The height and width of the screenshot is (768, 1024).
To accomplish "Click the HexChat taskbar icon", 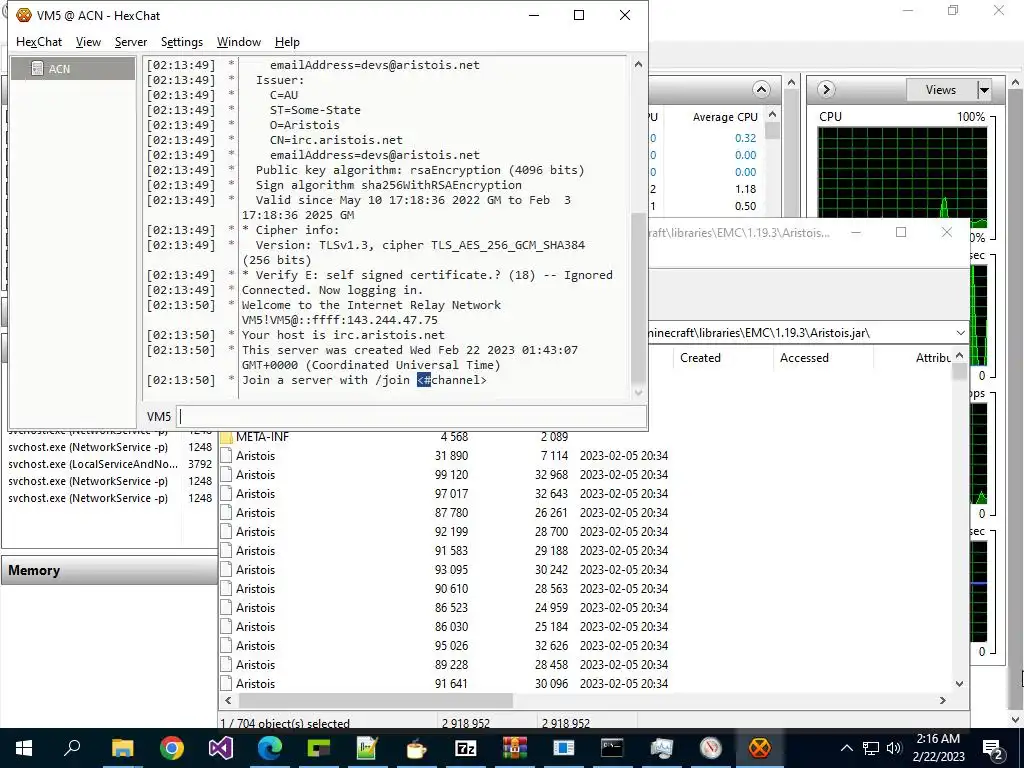I will pos(760,748).
